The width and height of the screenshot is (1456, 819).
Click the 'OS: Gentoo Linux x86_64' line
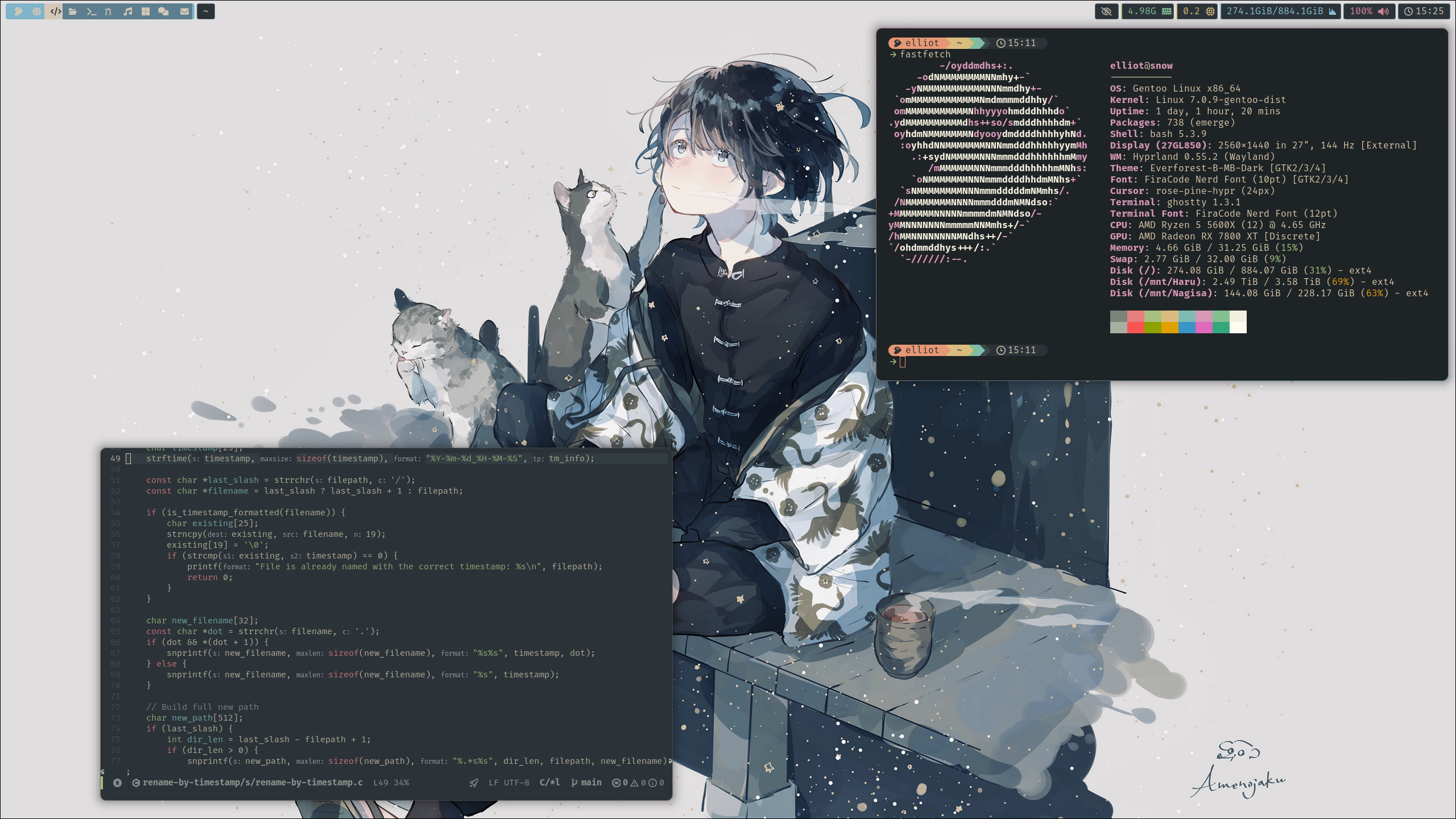point(1175,88)
